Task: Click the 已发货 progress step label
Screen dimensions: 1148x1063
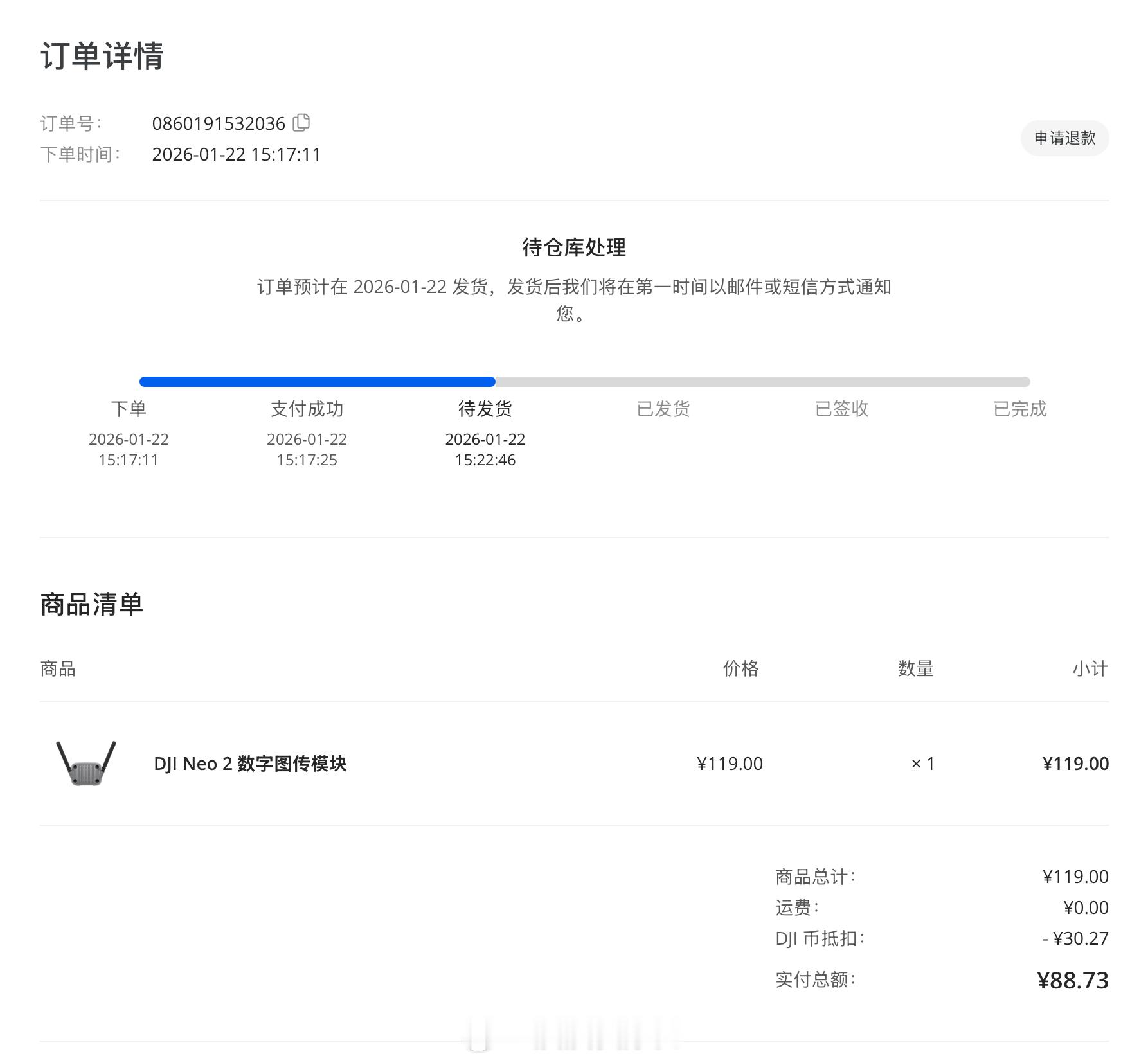Action: [663, 409]
